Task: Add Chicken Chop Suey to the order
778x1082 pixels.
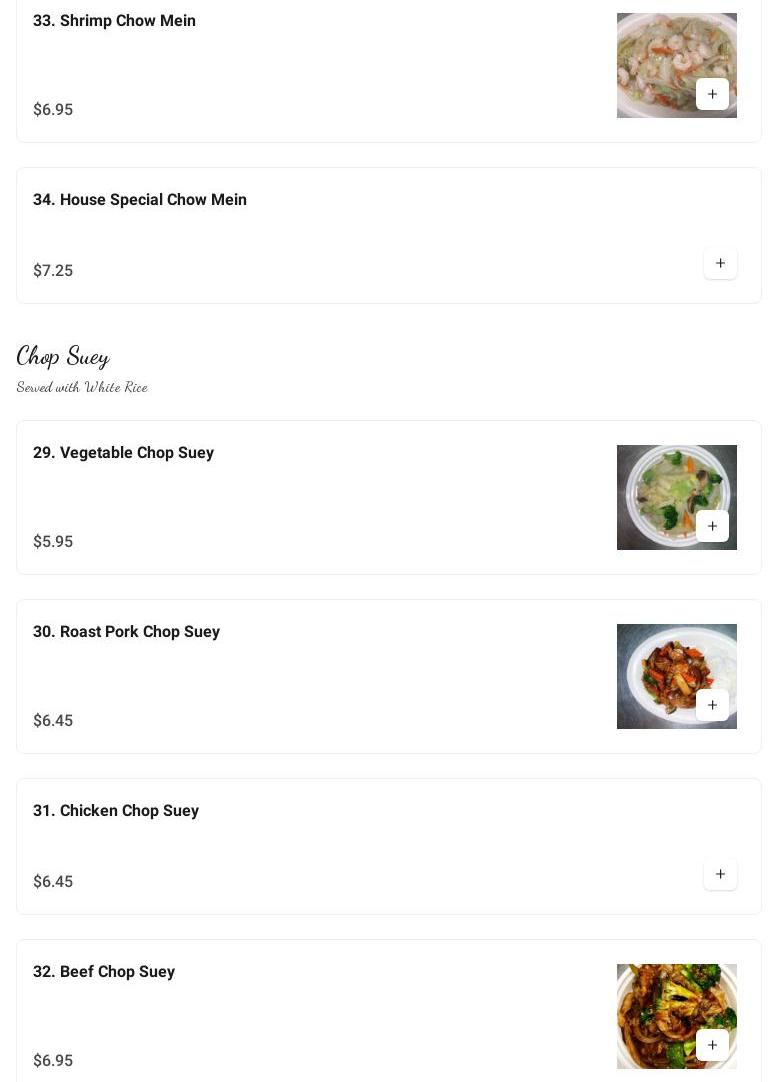Action: pos(720,874)
